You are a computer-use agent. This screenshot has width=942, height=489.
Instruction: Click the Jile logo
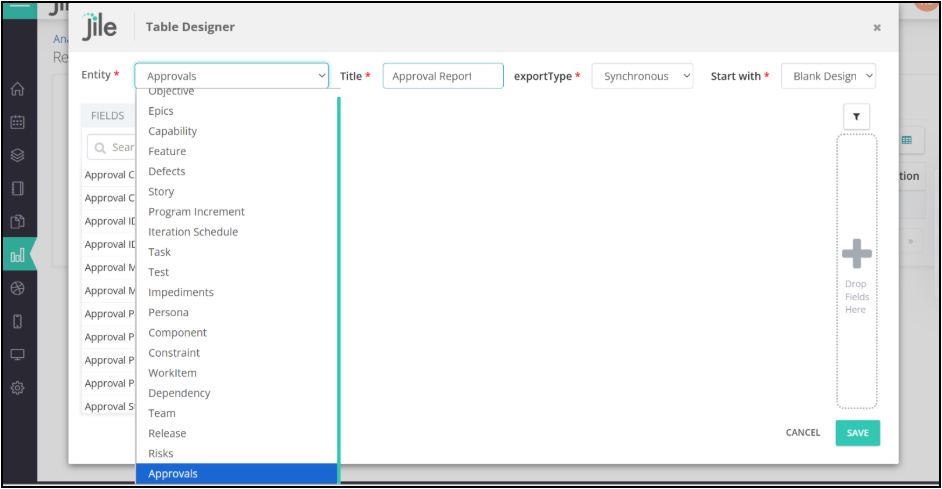[x=100, y=27]
